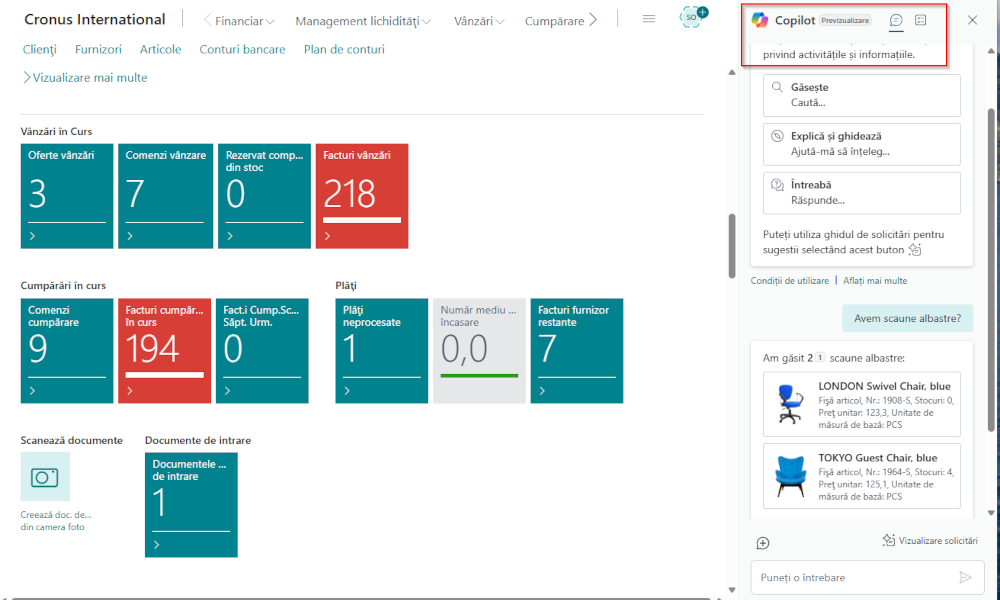Open Condiții de utilizare link

[790, 281]
